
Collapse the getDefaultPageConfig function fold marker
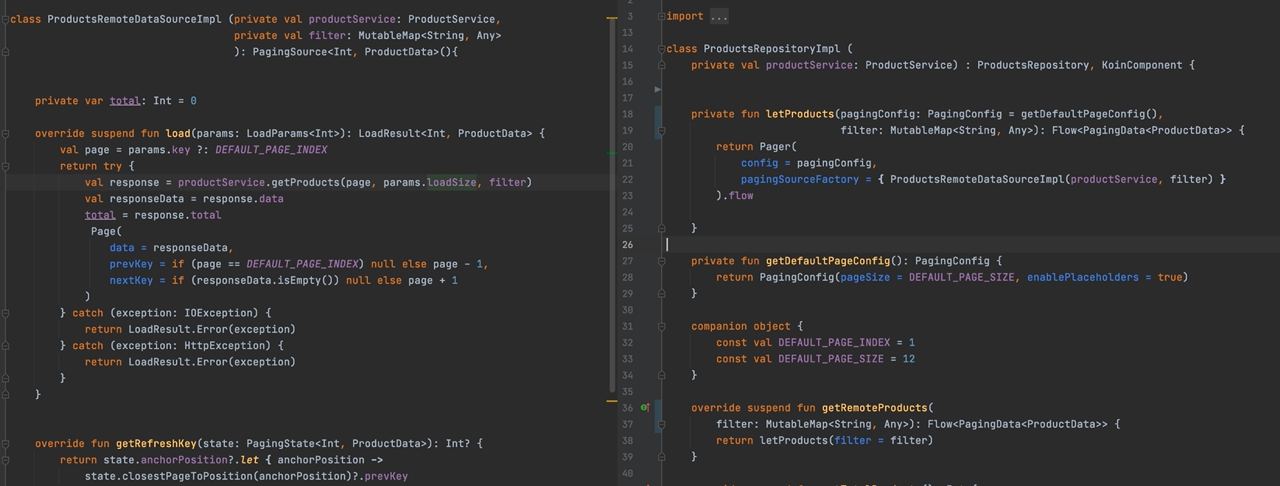click(661, 261)
